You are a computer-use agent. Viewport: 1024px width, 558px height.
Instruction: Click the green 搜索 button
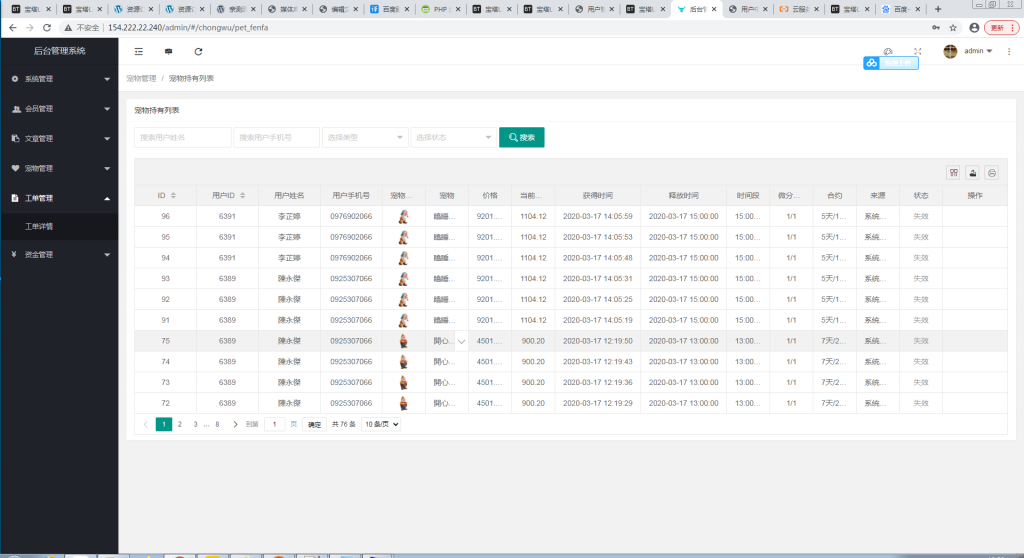pos(521,137)
